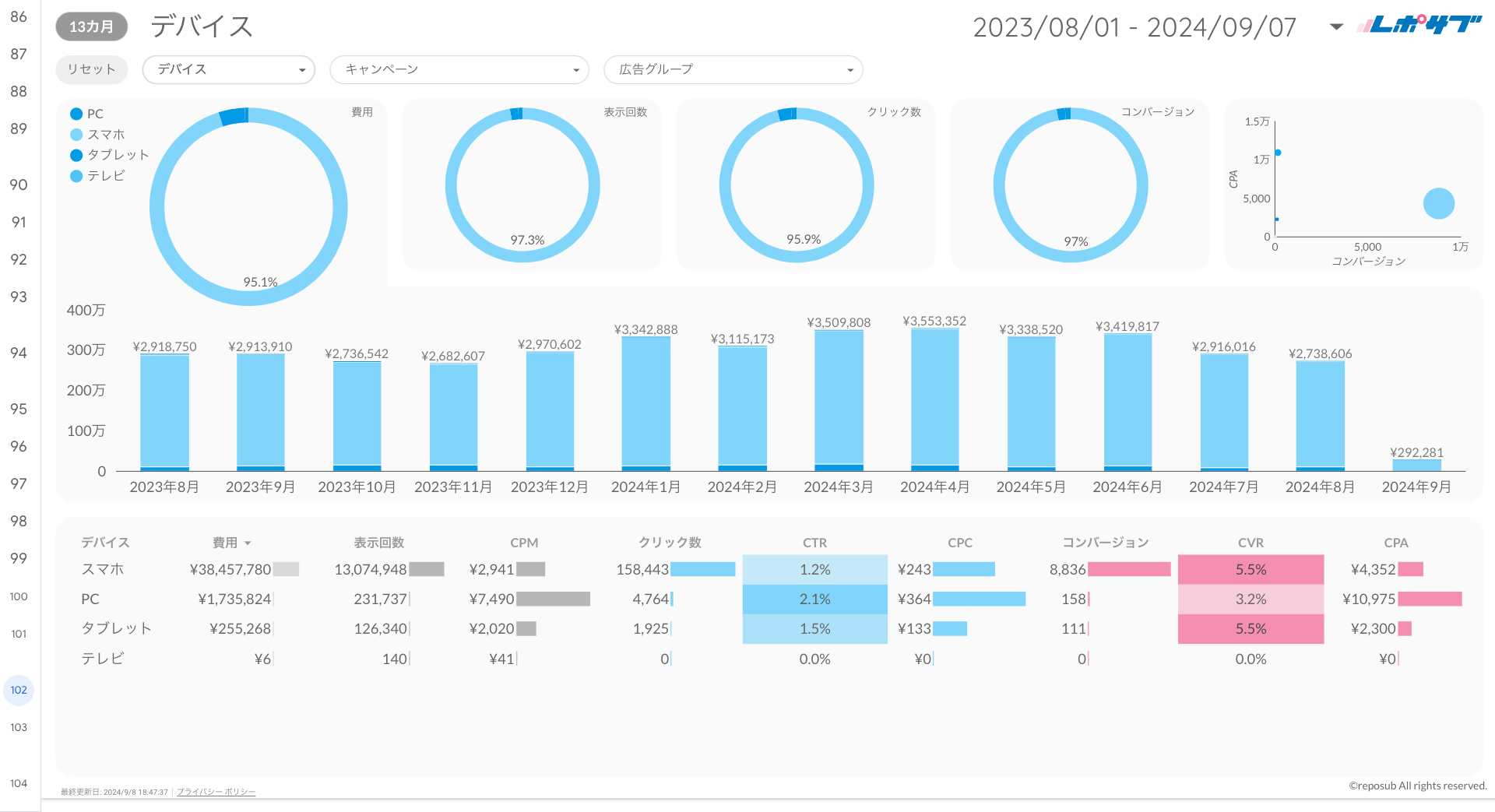Click the reposub logo in header
The width and height of the screenshot is (1495, 812).
tap(1419, 26)
